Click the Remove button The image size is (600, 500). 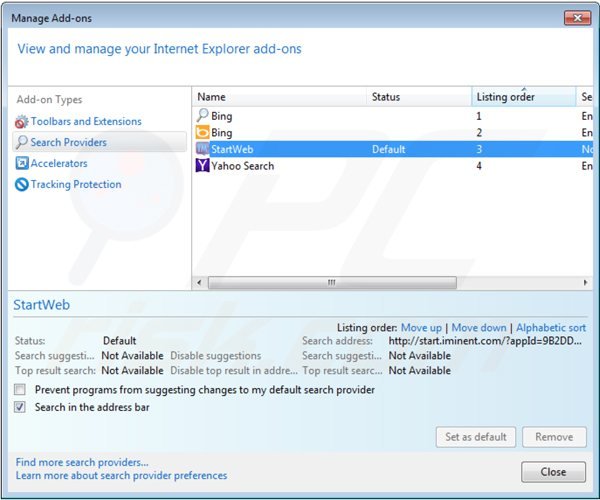coord(554,437)
